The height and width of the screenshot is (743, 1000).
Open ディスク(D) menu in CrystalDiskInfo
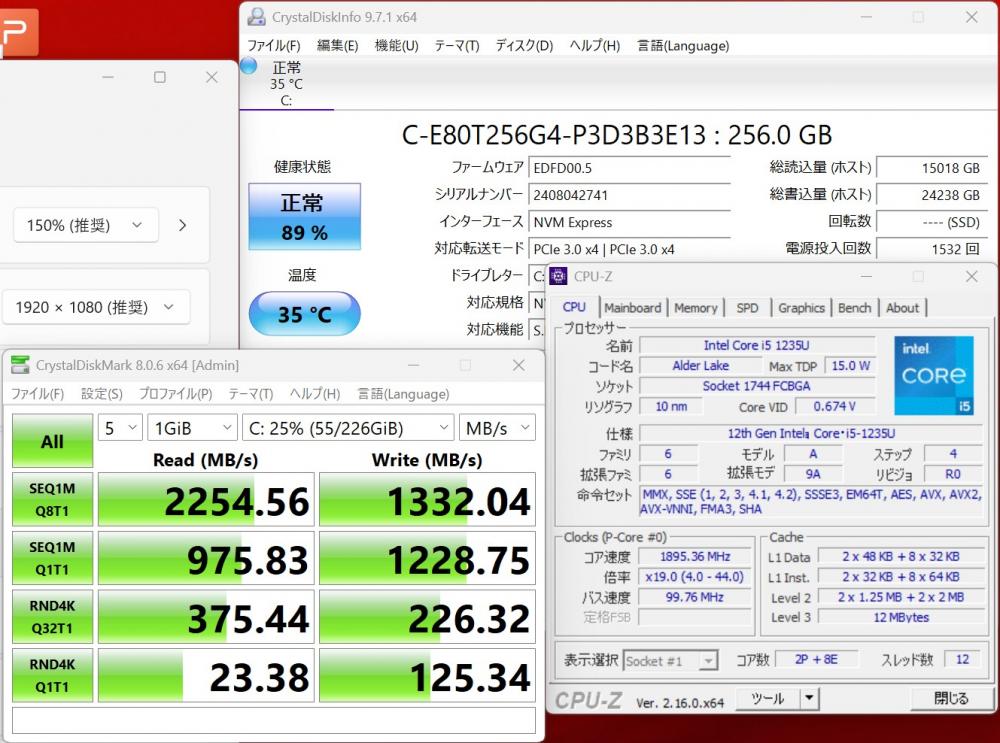click(524, 46)
